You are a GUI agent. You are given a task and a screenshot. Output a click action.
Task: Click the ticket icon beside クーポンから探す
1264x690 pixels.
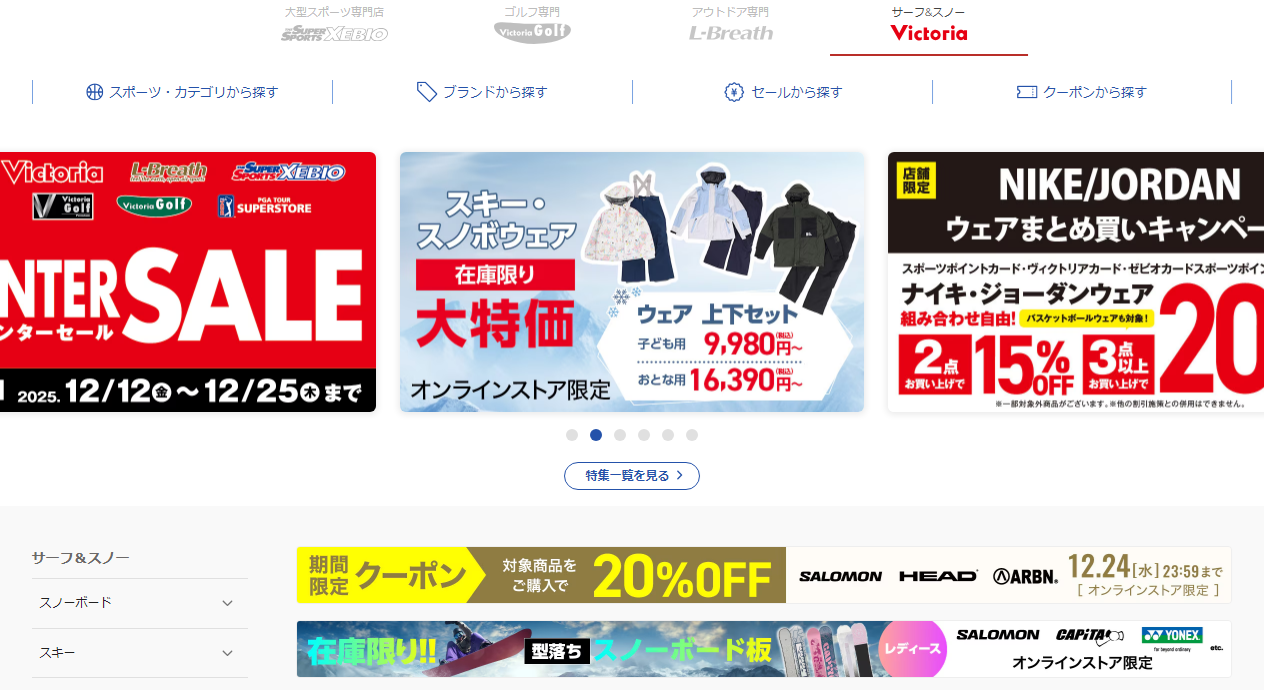coord(1026,92)
